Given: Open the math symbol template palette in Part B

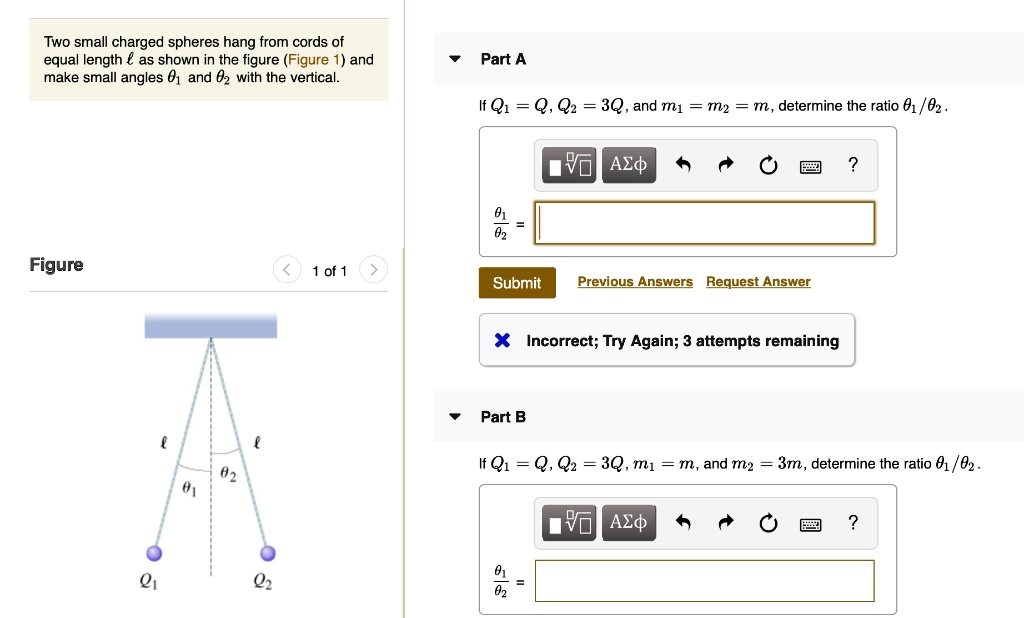Looking at the screenshot, I should [568, 522].
